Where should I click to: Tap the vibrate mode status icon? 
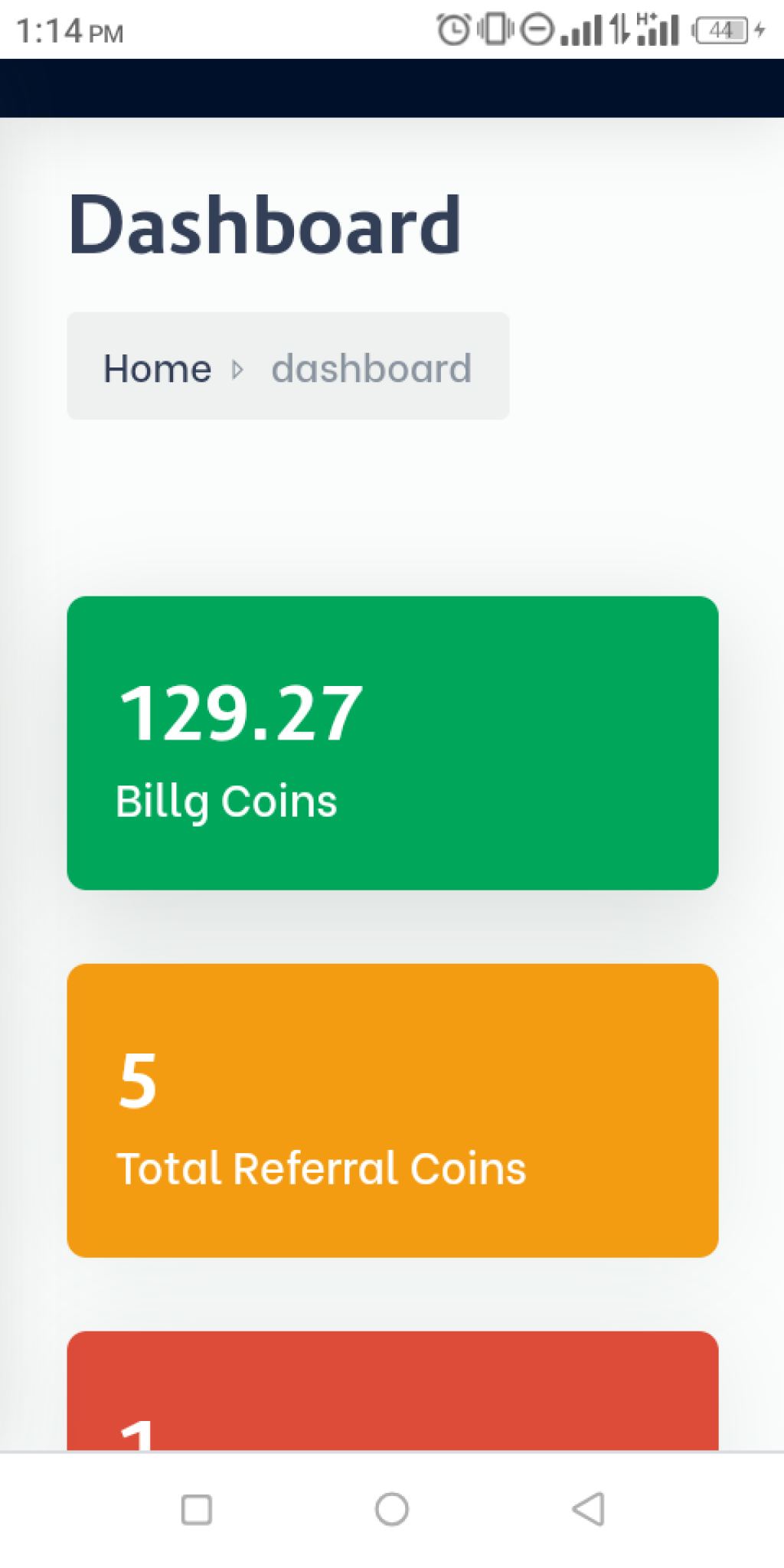click(496, 30)
